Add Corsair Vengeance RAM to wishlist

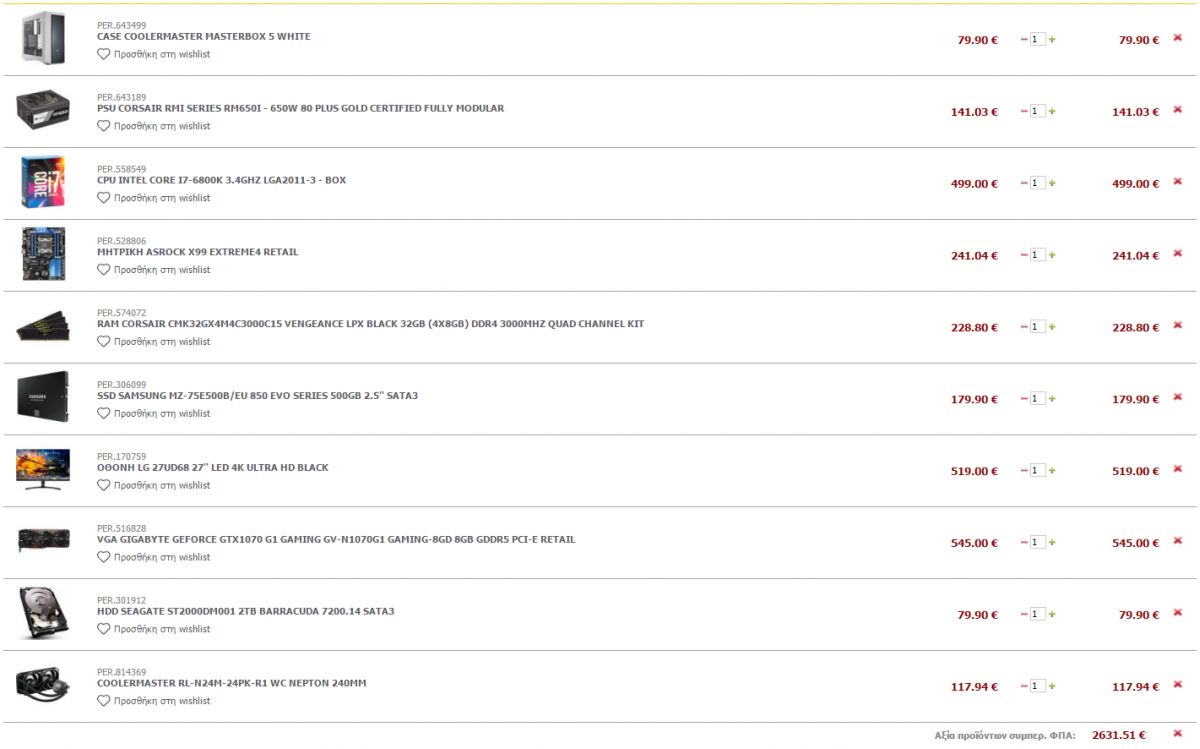(x=154, y=342)
